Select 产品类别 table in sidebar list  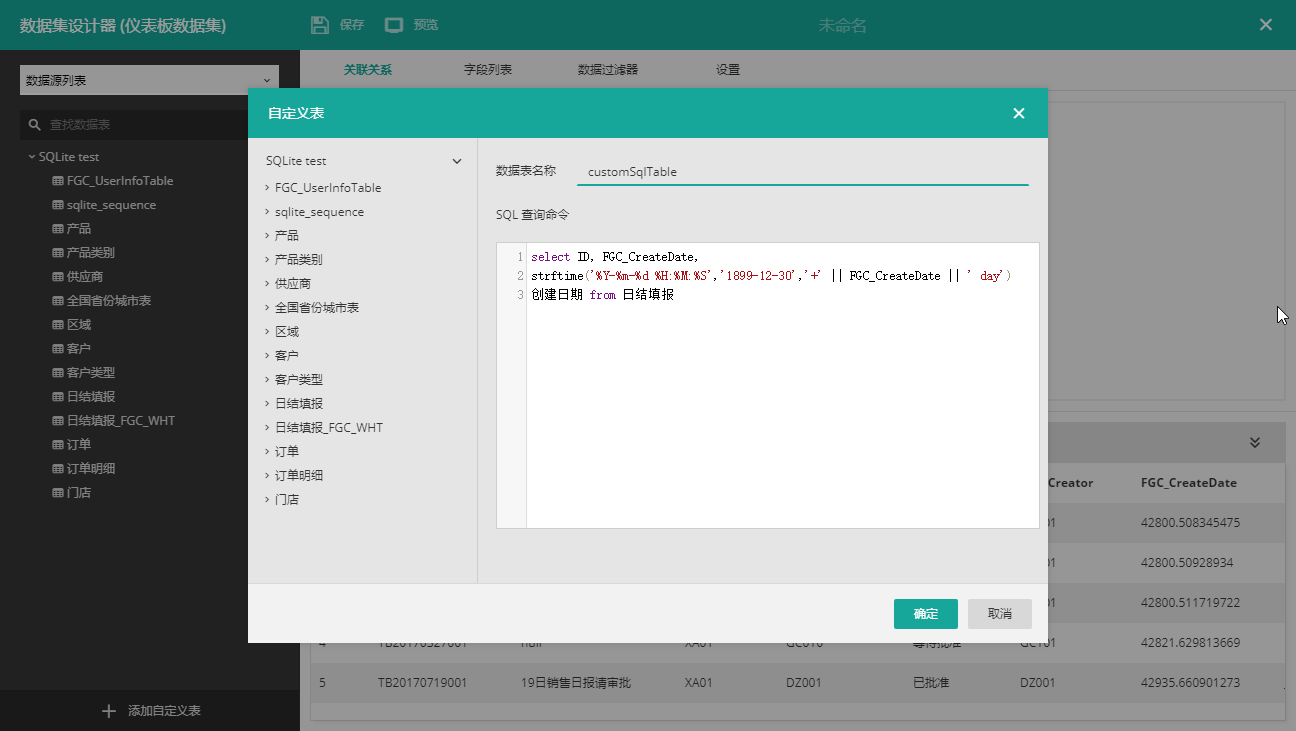90,253
